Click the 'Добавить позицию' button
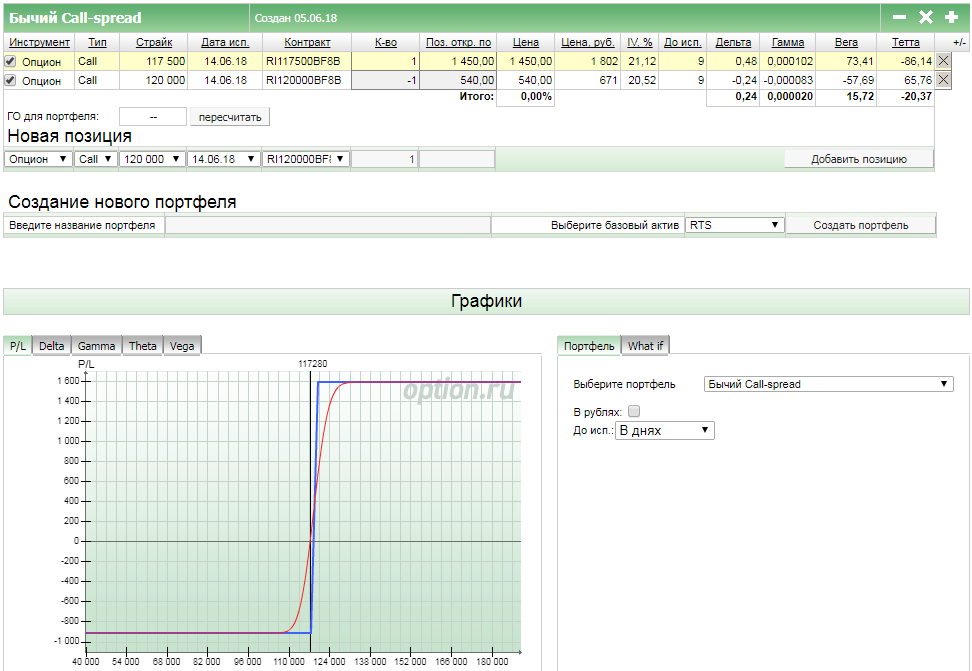The width and height of the screenshot is (972, 671). click(x=858, y=159)
